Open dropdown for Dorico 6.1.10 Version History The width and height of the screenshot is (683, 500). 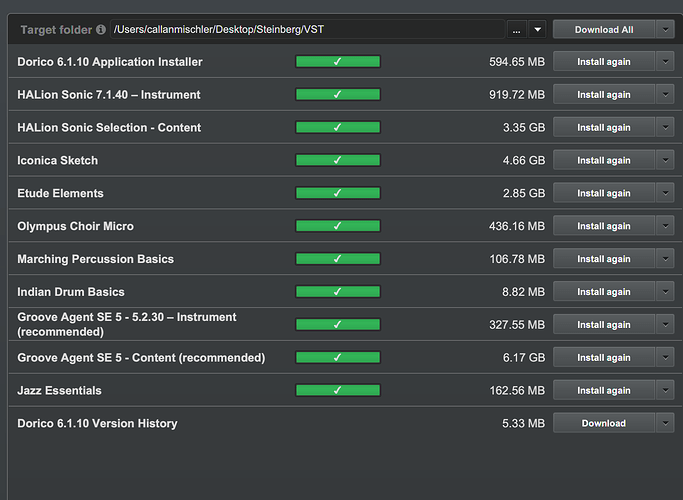pos(665,423)
